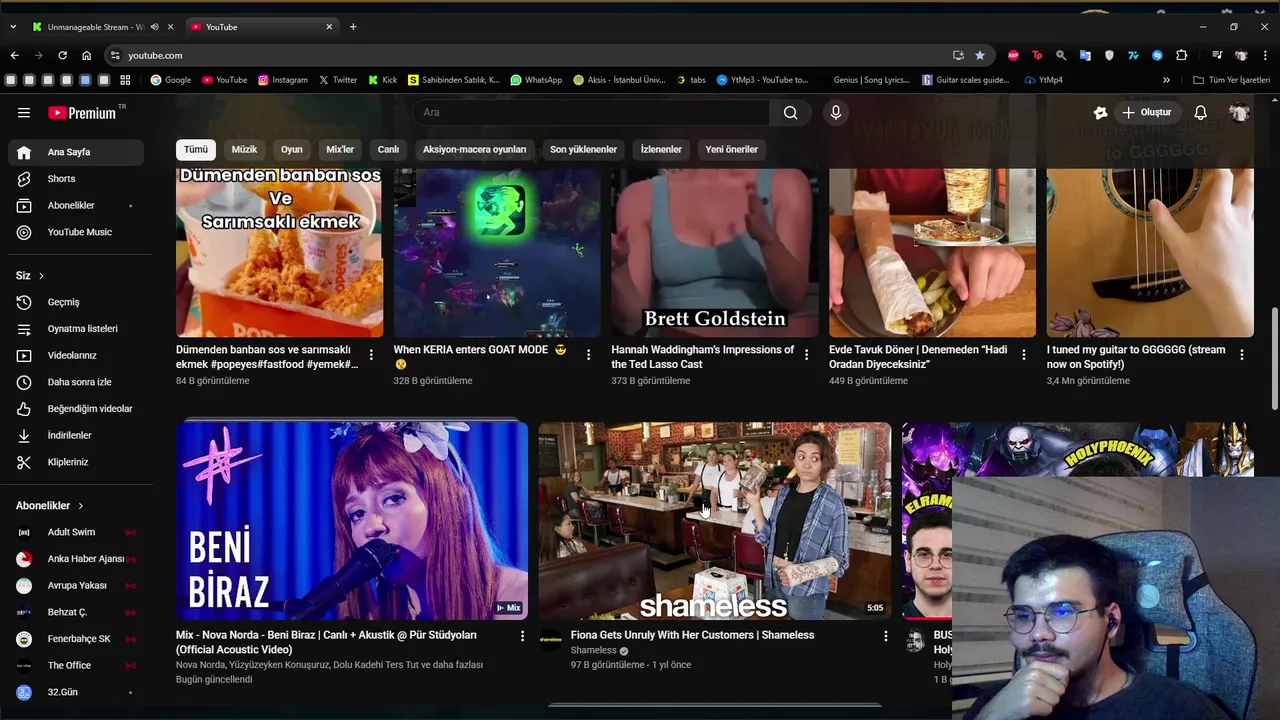
Task: Play the Beni Biraz Mix thumbnail
Action: point(352,521)
